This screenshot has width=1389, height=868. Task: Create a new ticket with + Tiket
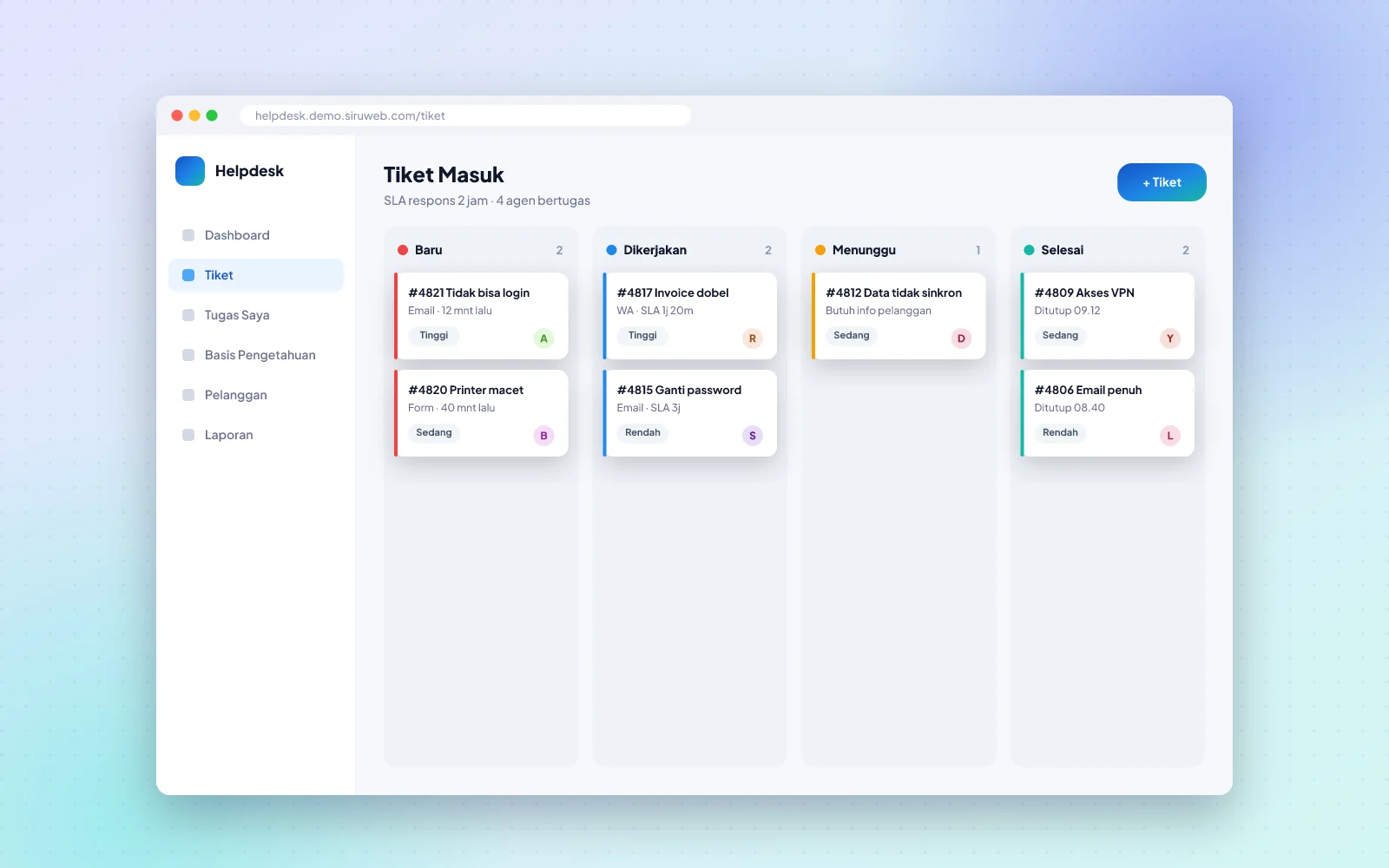click(x=1162, y=182)
